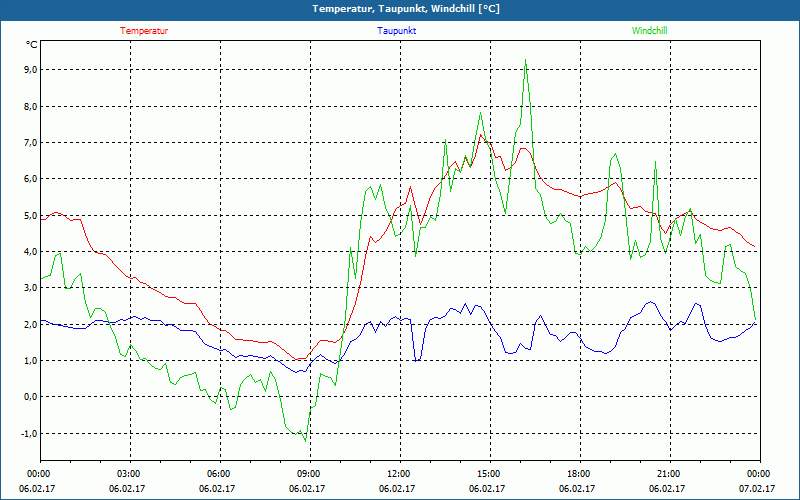The image size is (800, 500).
Task: Click the 03:00 time axis label
Action: pos(131,473)
